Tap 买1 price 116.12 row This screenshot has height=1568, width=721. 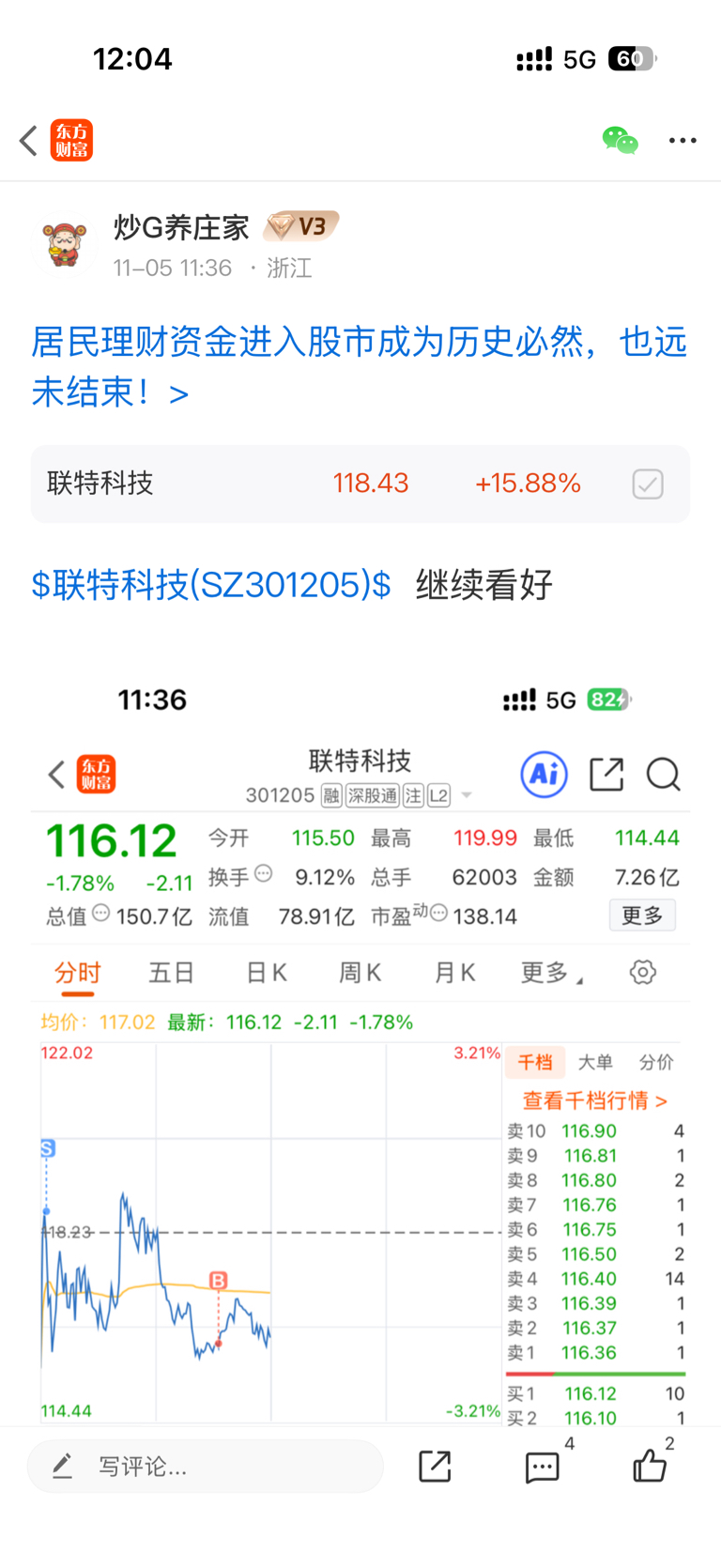pos(595,1394)
